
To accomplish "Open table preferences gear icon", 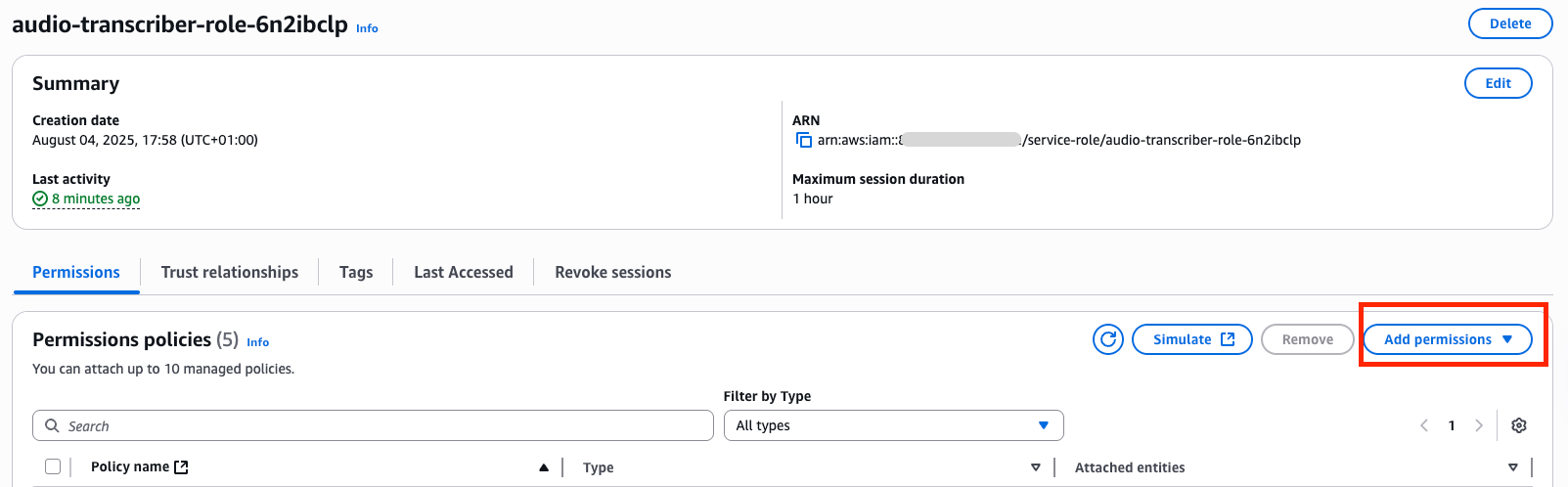I will click(1519, 425).
